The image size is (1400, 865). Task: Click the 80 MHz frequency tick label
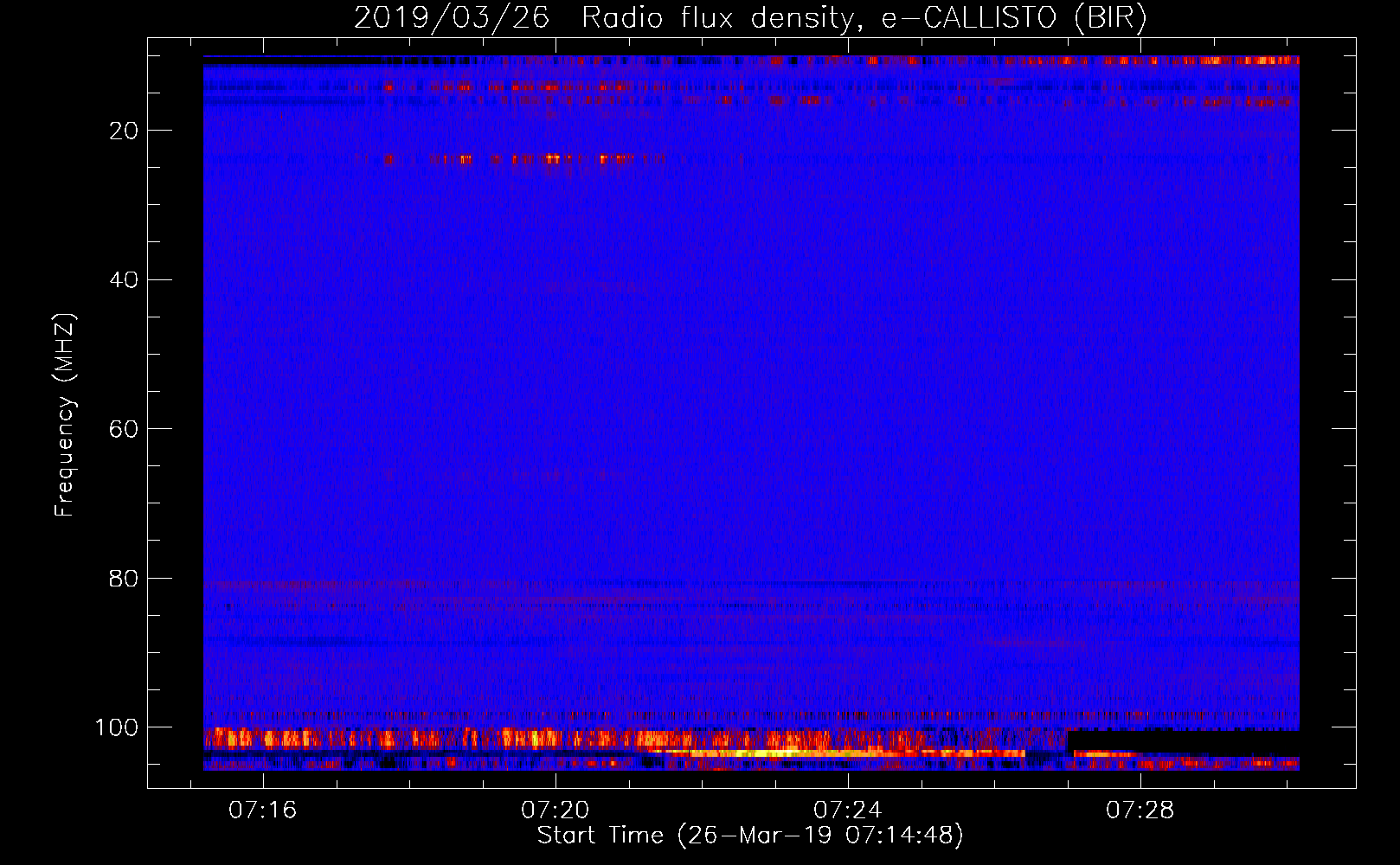click(x=124, y=579)
